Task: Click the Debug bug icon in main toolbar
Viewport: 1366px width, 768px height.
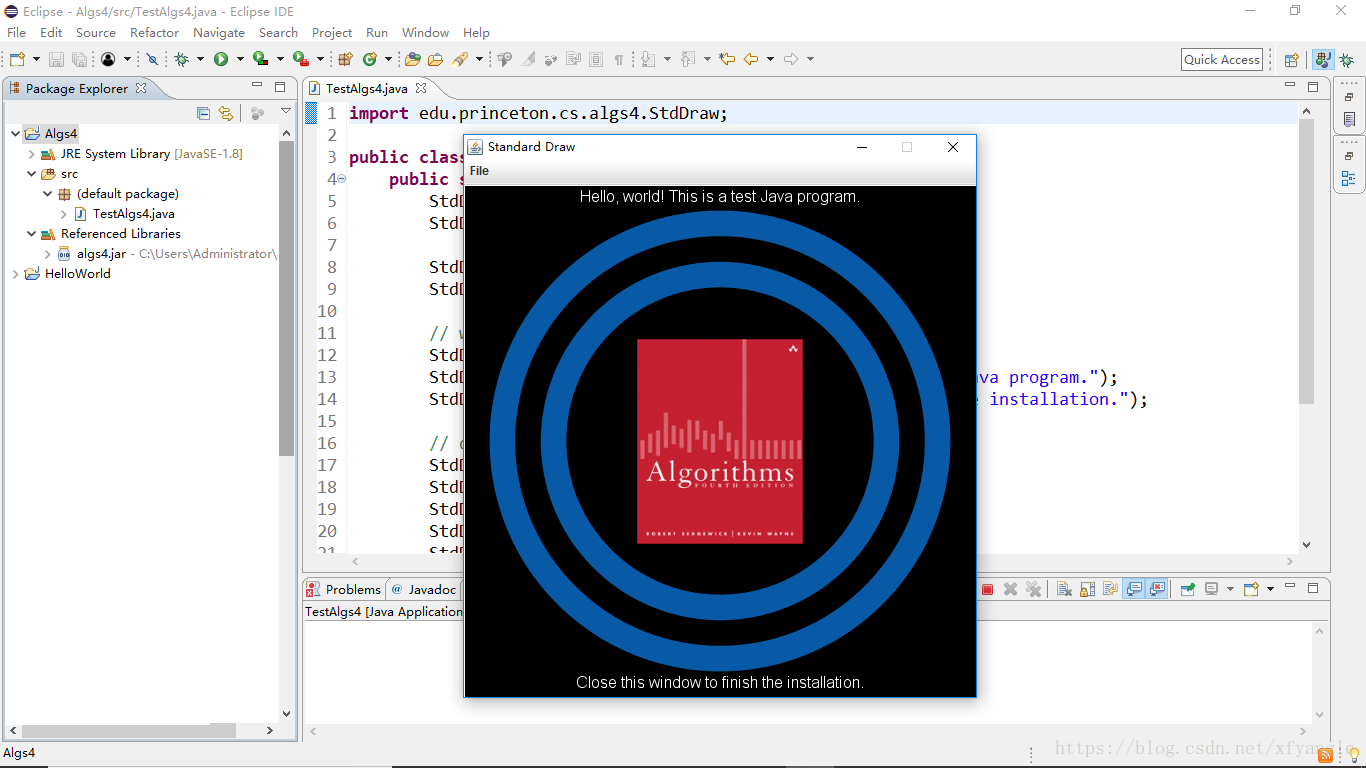Action: point(181,59)
